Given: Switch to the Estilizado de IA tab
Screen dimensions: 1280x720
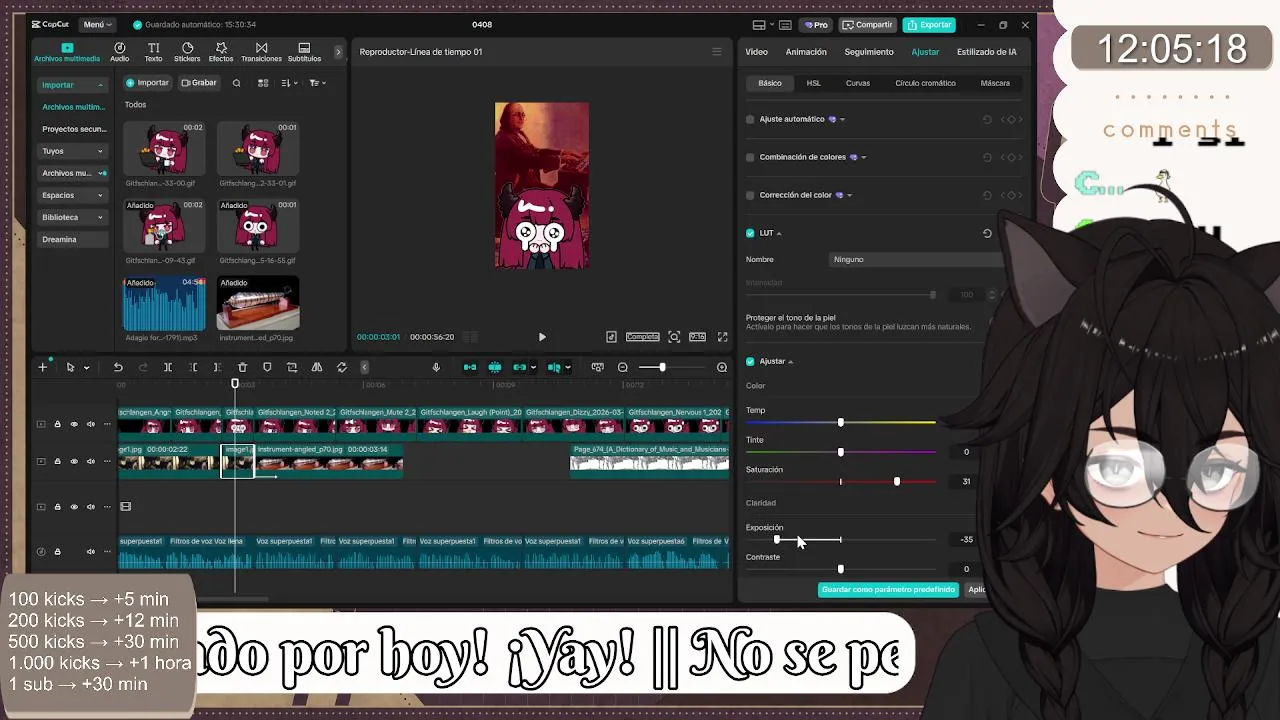Looking at the screenshot, I should pos(986,52).
